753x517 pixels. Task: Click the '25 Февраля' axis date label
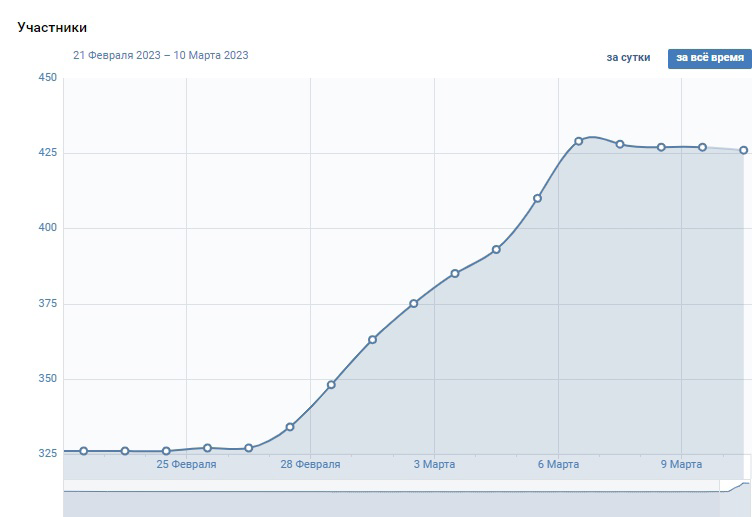tap(186, 464)
